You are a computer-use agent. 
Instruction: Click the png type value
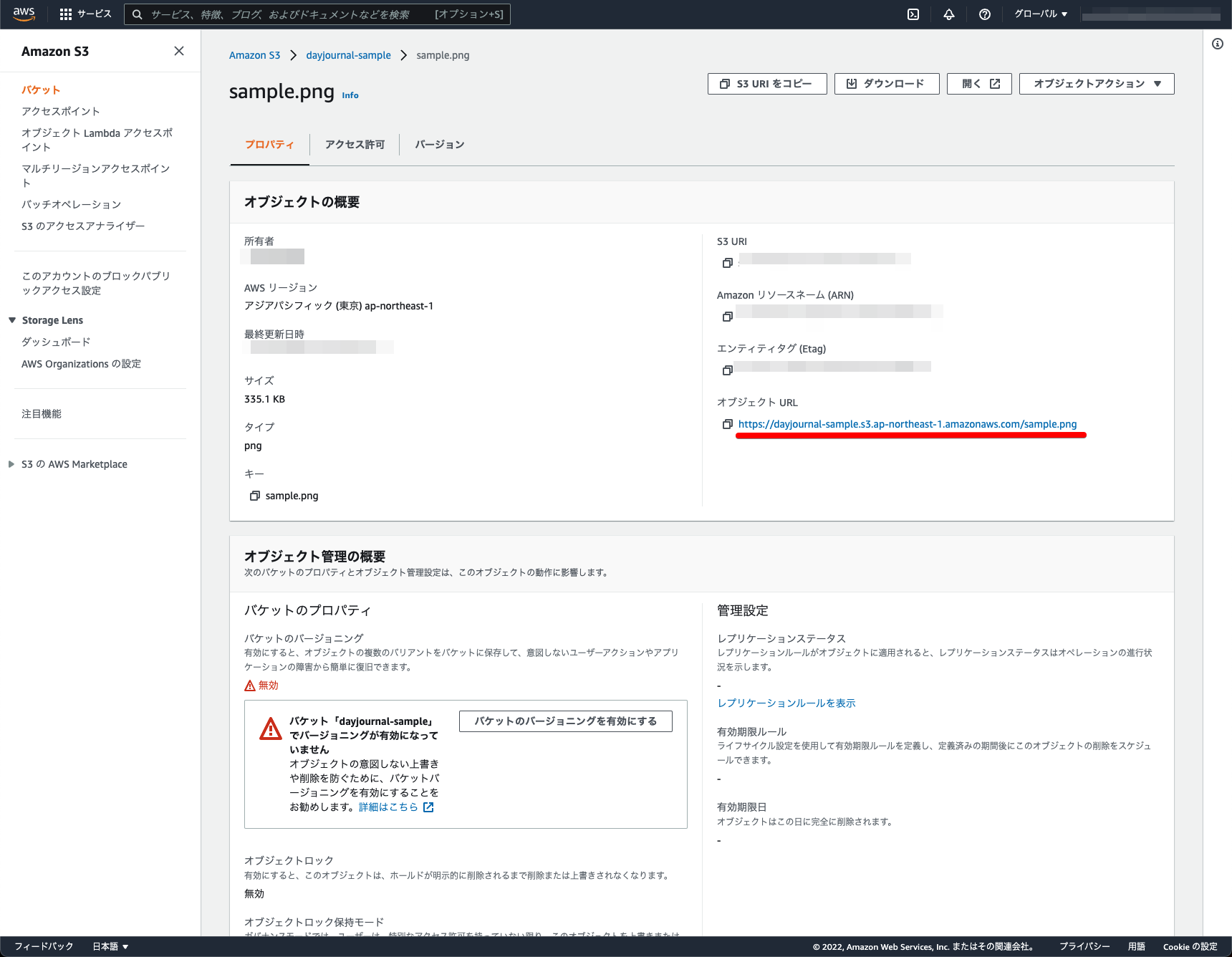click(x=253, y=446)
